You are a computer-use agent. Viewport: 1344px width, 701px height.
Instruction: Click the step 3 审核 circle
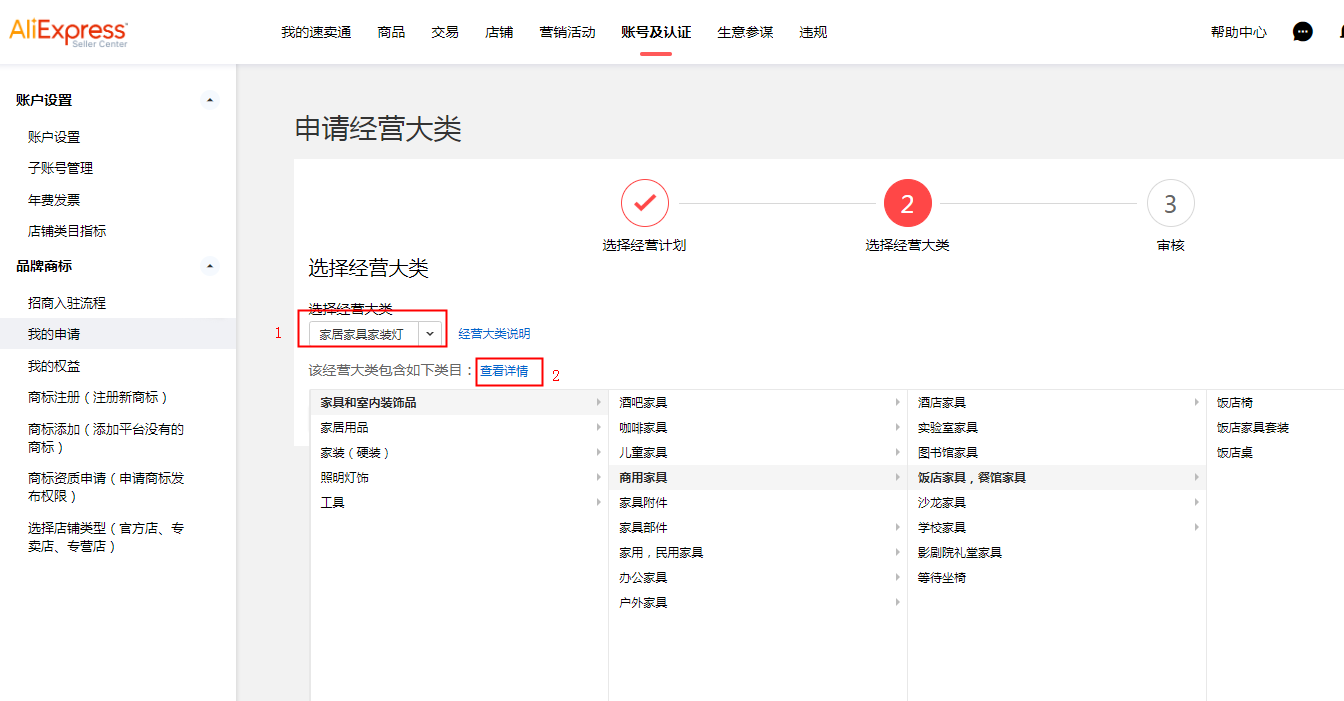[1170, 204]
